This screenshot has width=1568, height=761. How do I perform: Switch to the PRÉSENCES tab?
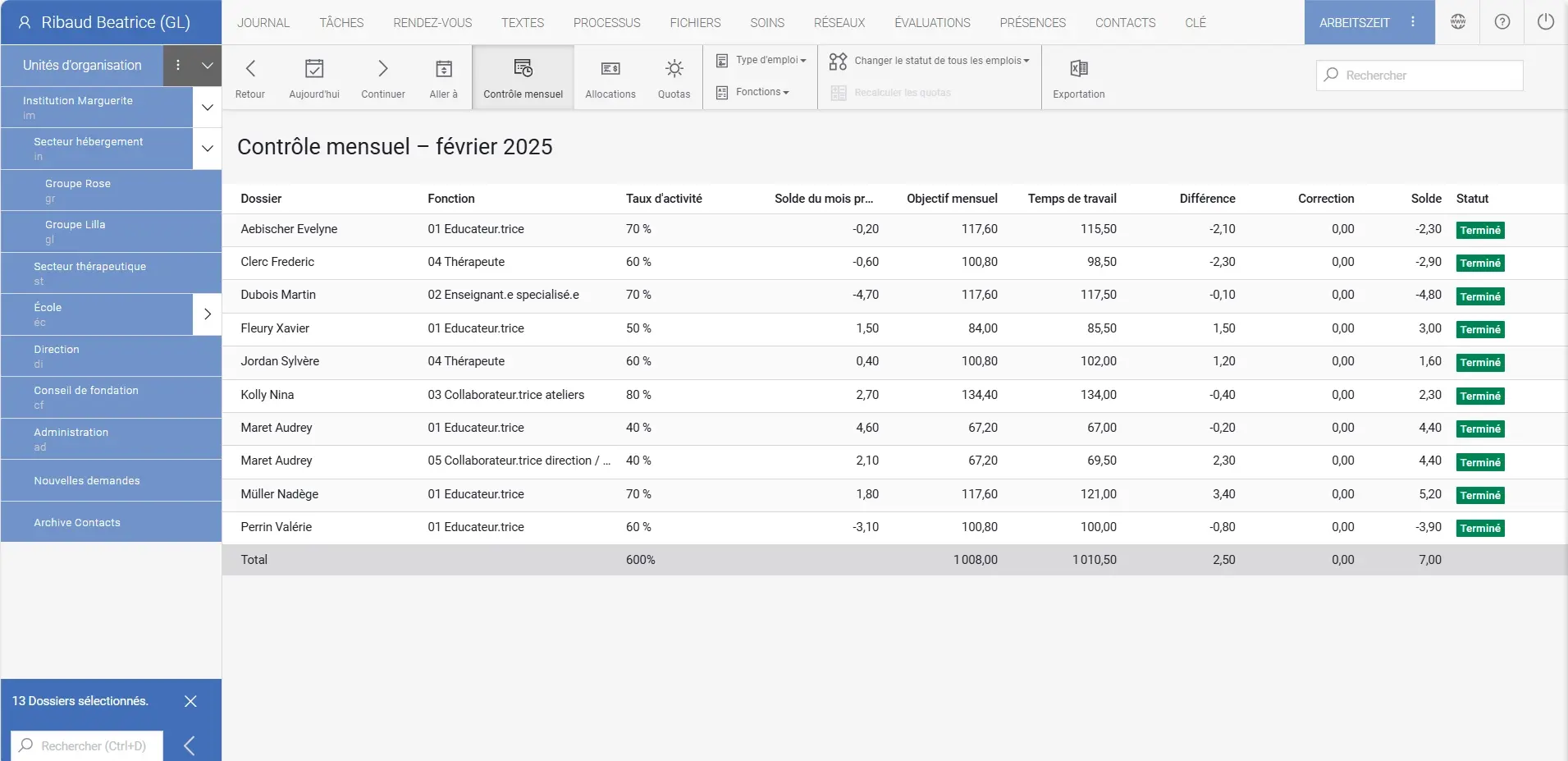tap(1032, 23)
